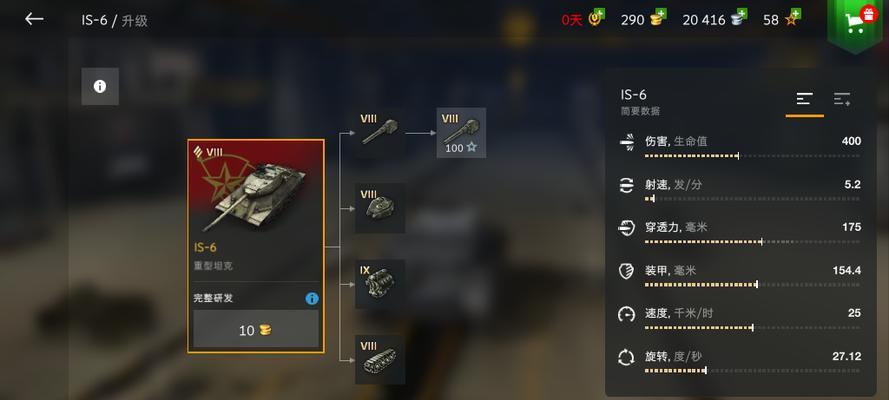Click the 旋转 rotation stat bar
This screenshot has height=400, width=889.
[x=752, y=371]
